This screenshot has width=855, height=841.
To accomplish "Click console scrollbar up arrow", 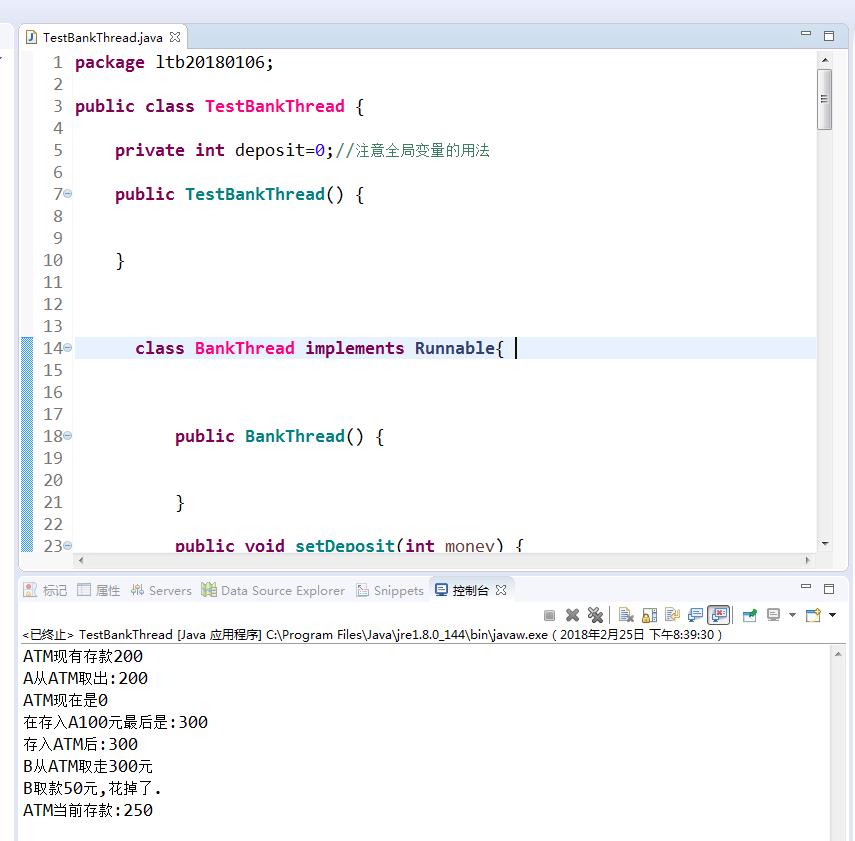I will point(838,653).
